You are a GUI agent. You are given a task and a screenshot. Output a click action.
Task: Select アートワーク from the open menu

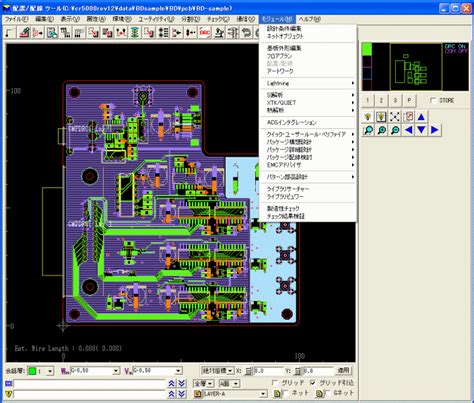(280, 71)
